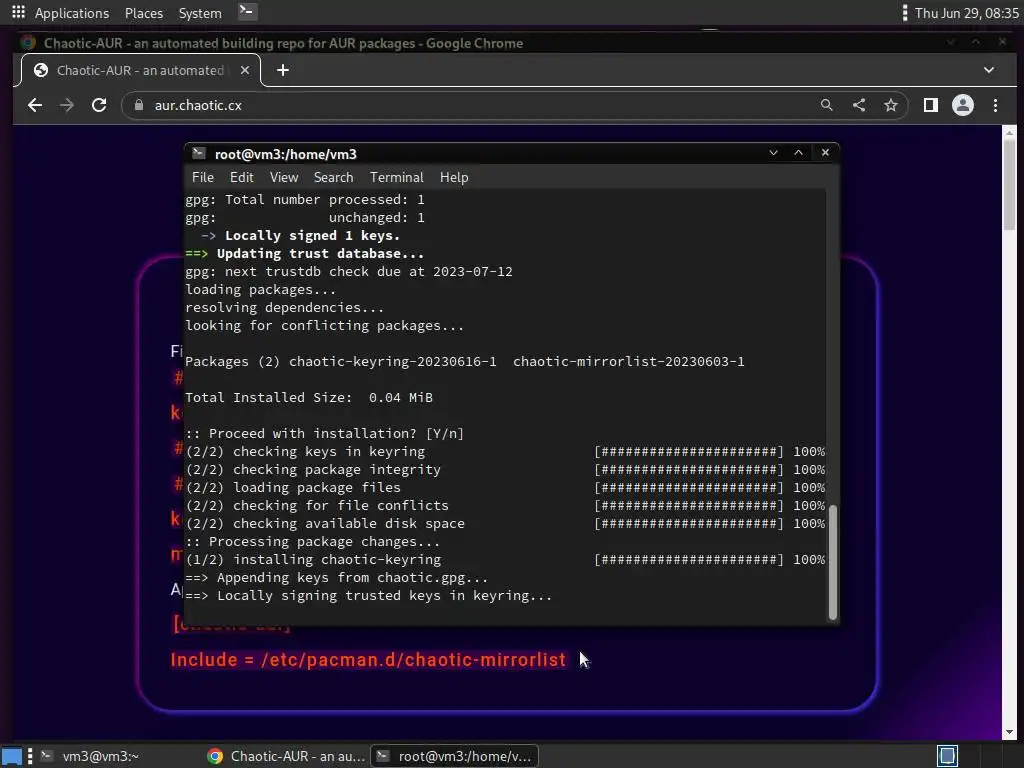
Task: Click 'Total Installed Size: 0.04 MiB' text
Action: pyautogui.click(x=309, y=398)
